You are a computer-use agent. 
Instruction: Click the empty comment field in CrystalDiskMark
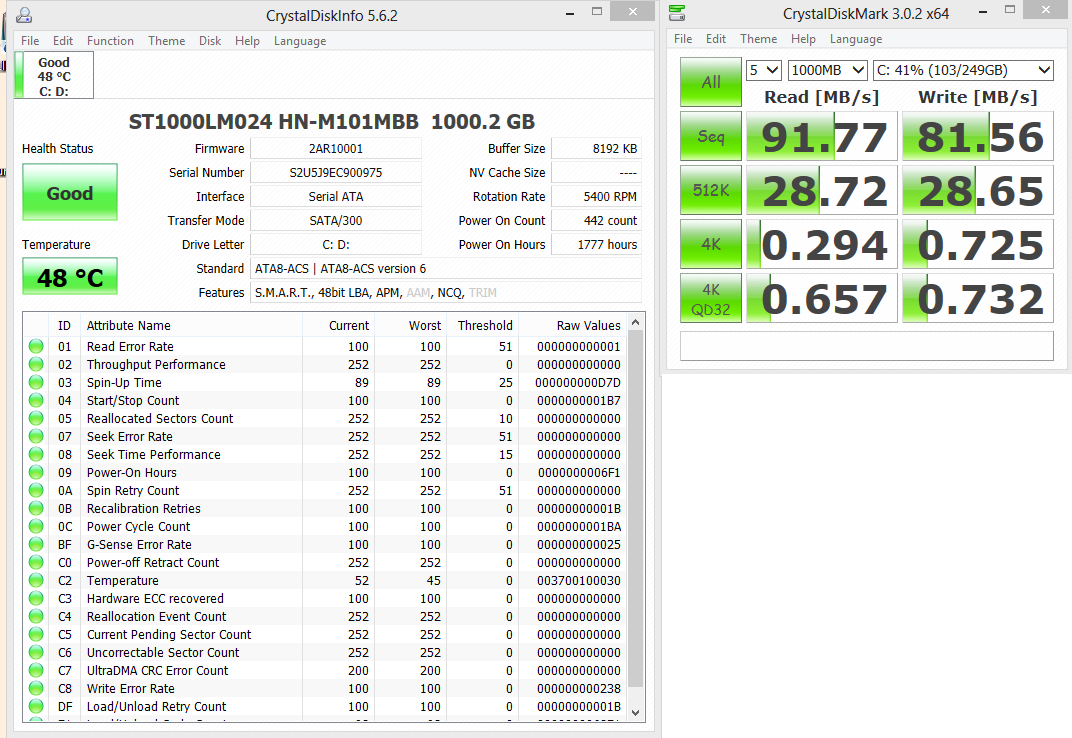(x=867, y=346)
